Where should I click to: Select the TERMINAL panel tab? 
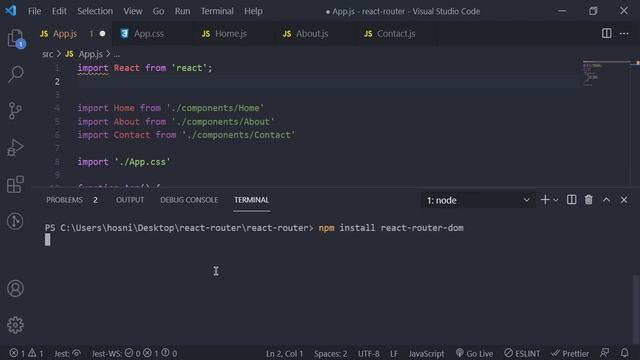point(251,200)
